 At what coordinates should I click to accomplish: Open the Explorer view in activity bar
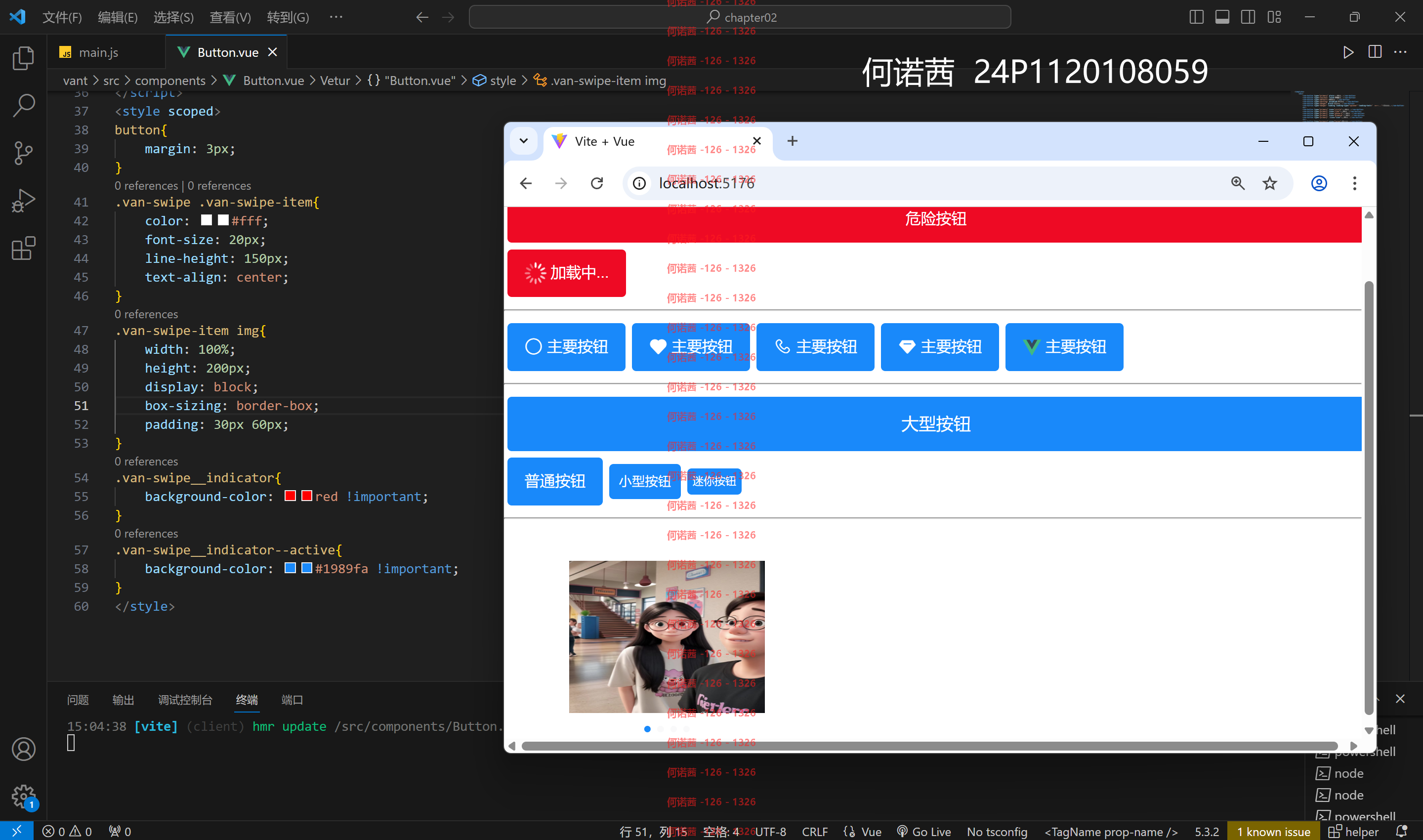23,58
